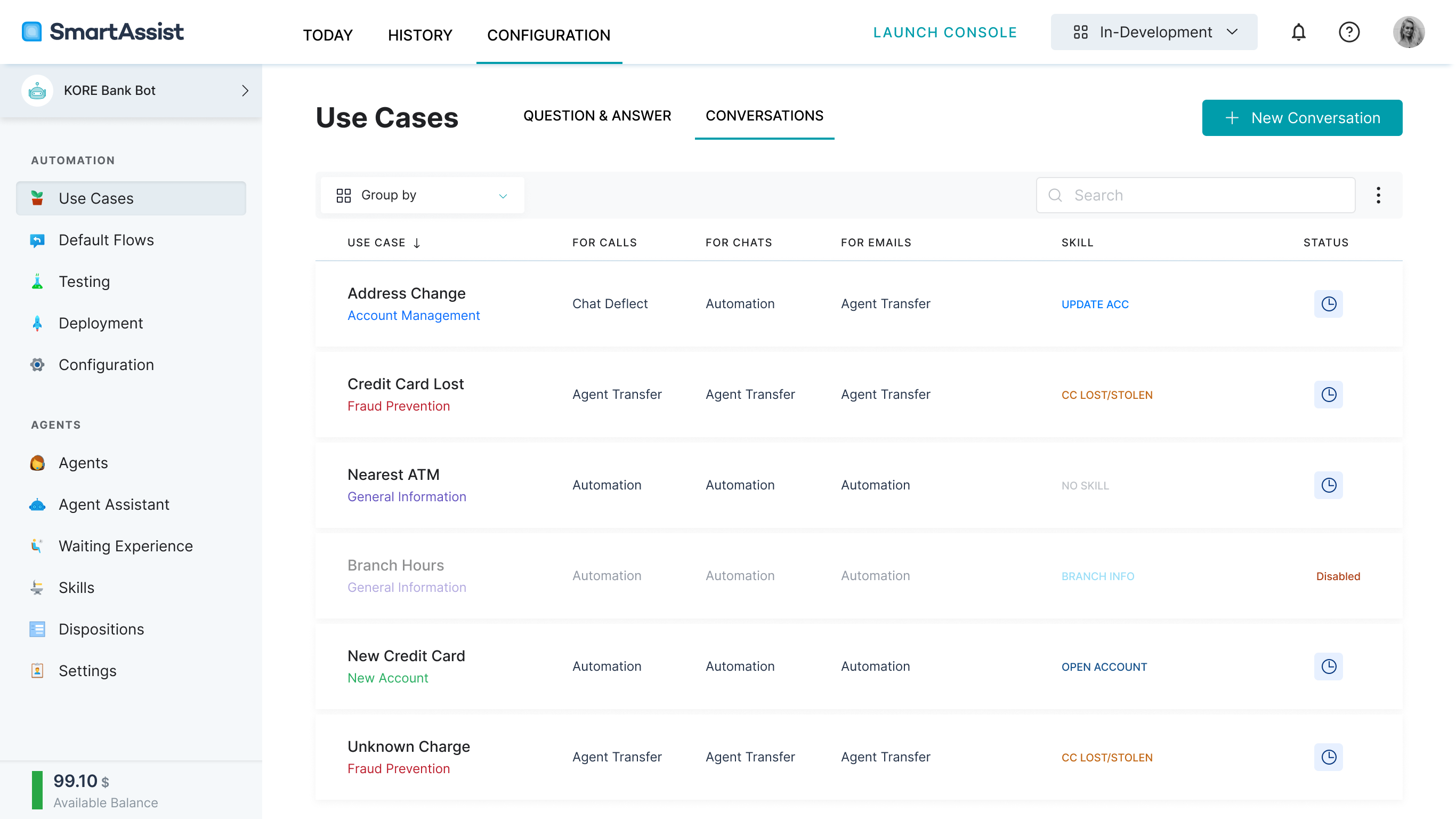This screenshot has height=819, width=1456.
Task: Click the Disabled status of Branch Hours
Action: (x=1338, y=576)
